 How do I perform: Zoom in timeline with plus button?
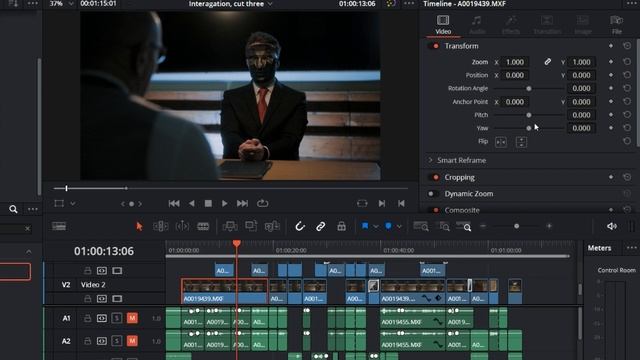[549, 226]
